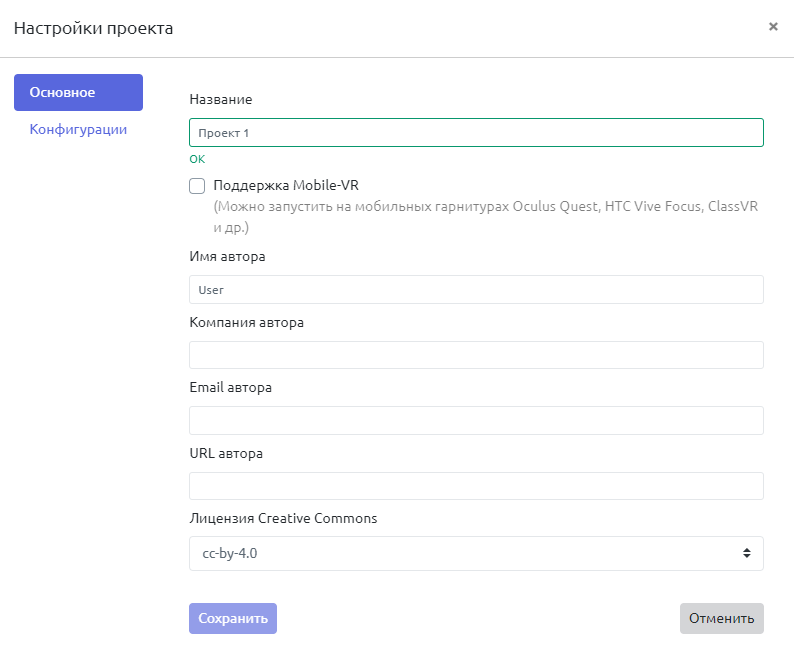Click the empty Компания автора field
The image size is (794, 664).
(x=476, y=355)
